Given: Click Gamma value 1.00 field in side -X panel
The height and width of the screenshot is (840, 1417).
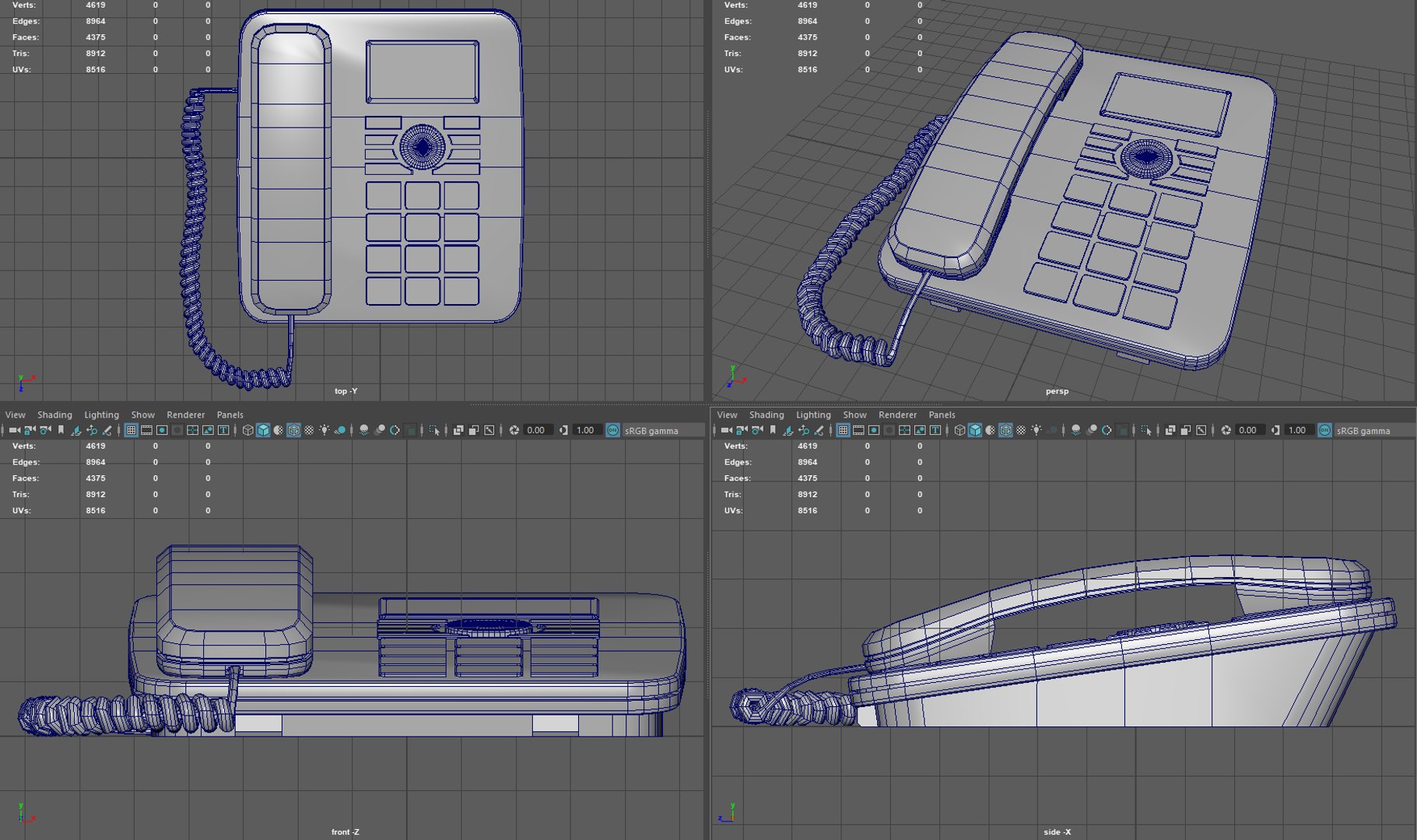Looking at the screenshot, I should (1300, 430).
